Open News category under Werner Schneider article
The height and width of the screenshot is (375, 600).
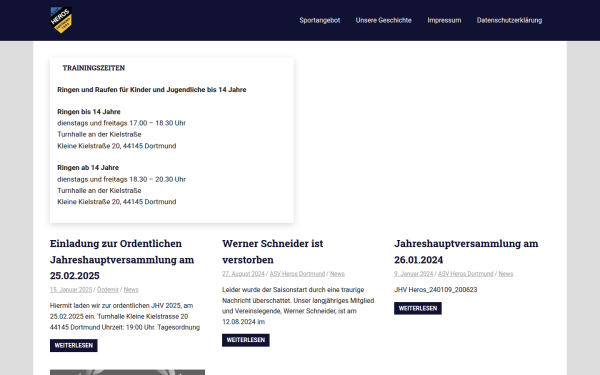click(x=337, y=274)
